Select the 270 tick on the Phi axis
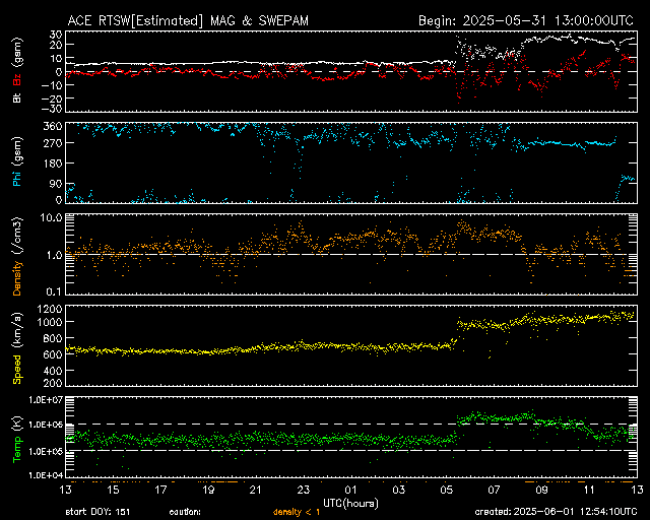 tap(53, 143)
